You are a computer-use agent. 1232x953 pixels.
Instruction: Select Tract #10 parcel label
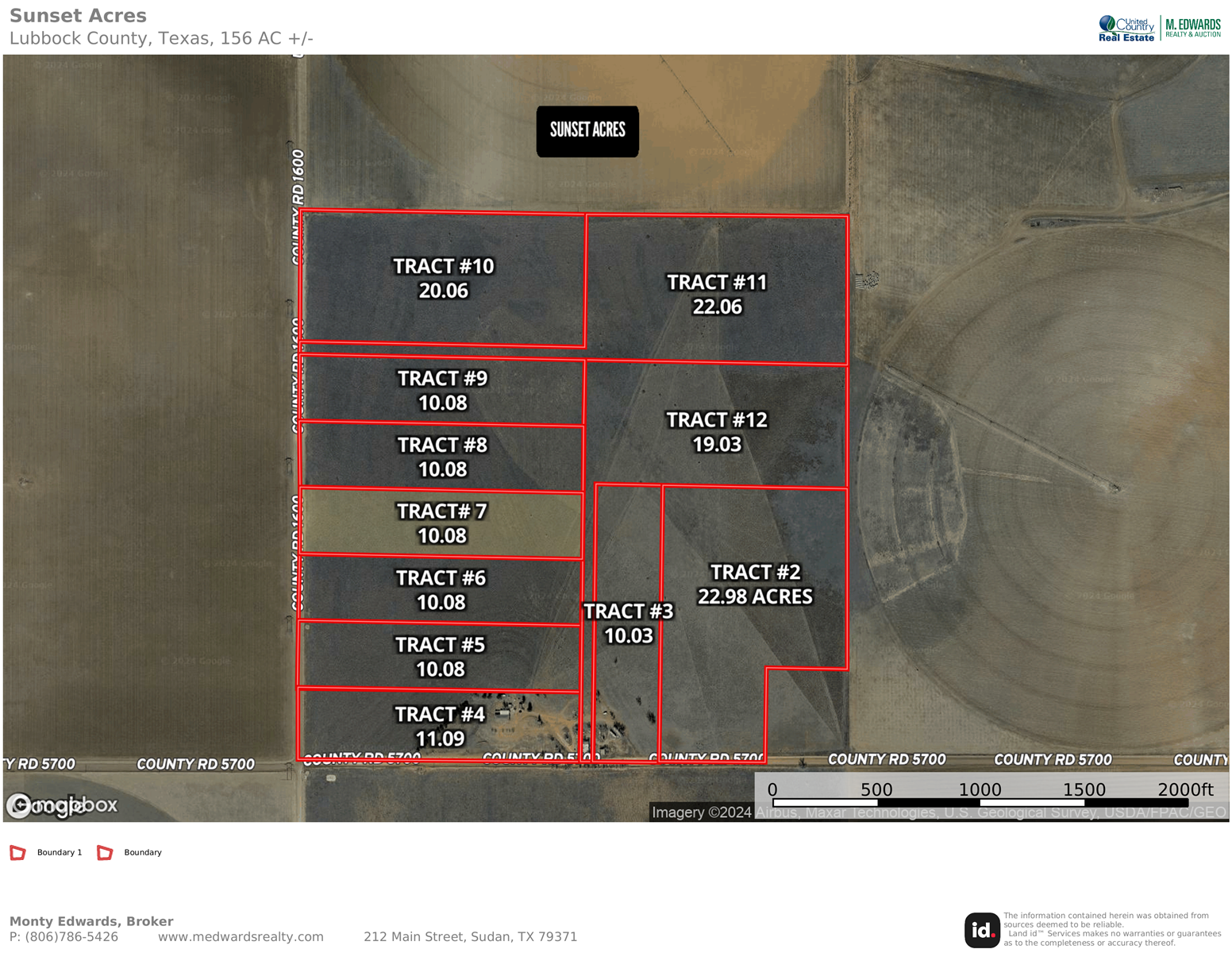coord(443,278)
